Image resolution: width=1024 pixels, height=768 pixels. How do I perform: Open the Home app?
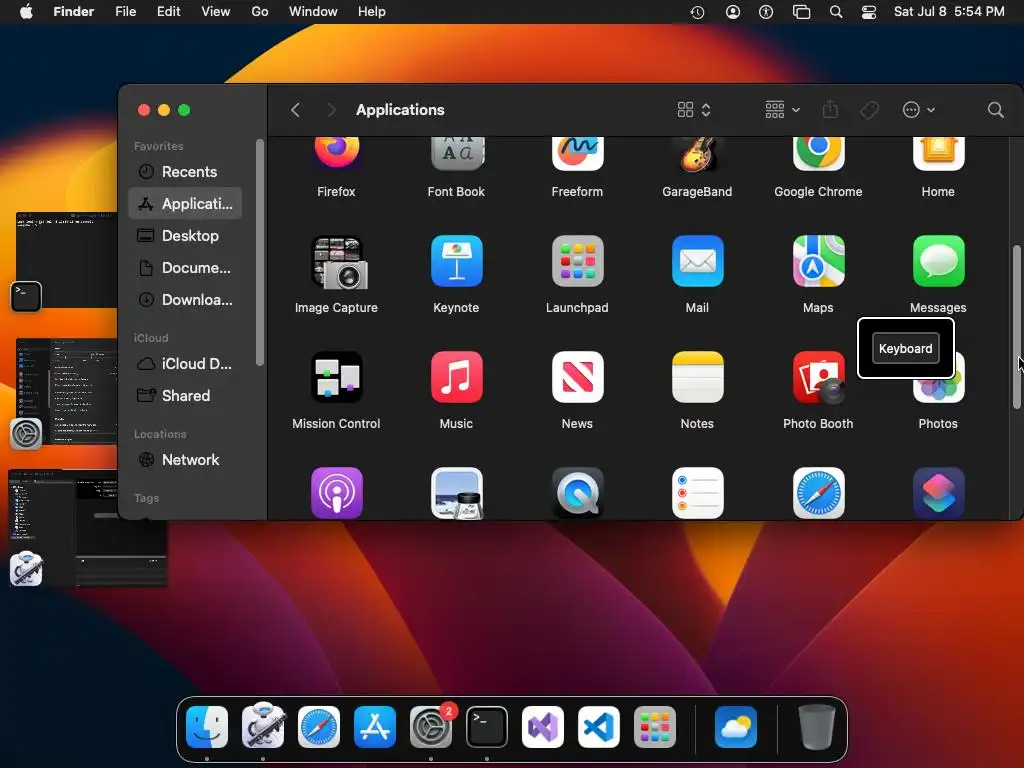click(938, 154)
